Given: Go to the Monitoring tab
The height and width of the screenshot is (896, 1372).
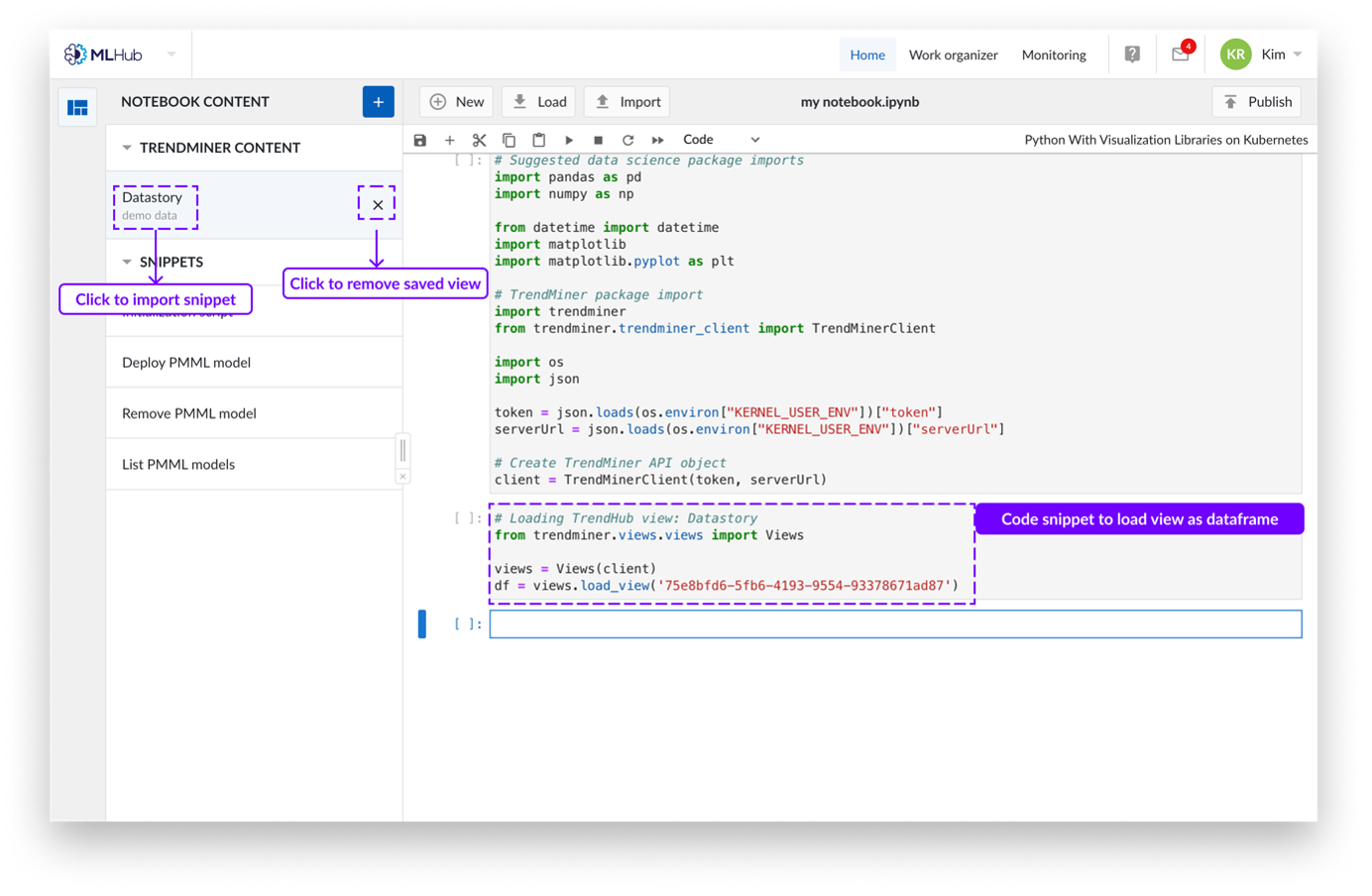Looking at the screenshot, I should [x=1054, y=55].
